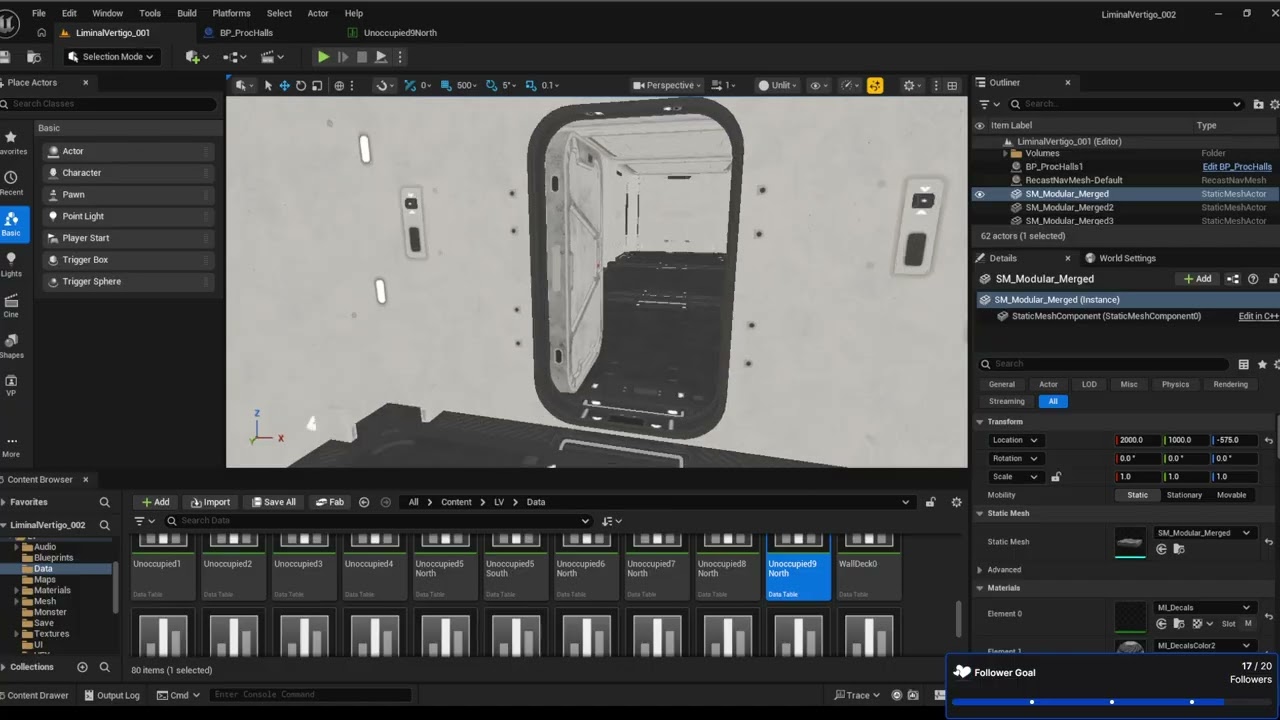Click the world/local coordinate globe icon
Image resolution: width=1280 pixels, height=720 pixels.
pyautogui.click(x=340, y=85)
